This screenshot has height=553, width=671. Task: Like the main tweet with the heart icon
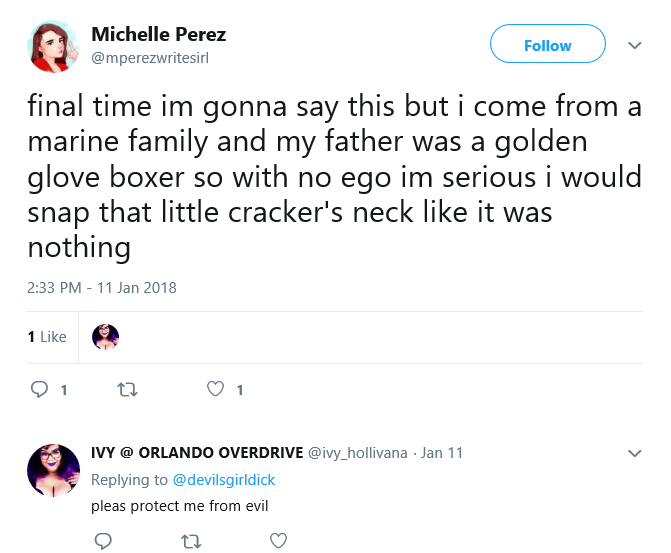click(x=215, y=389)
